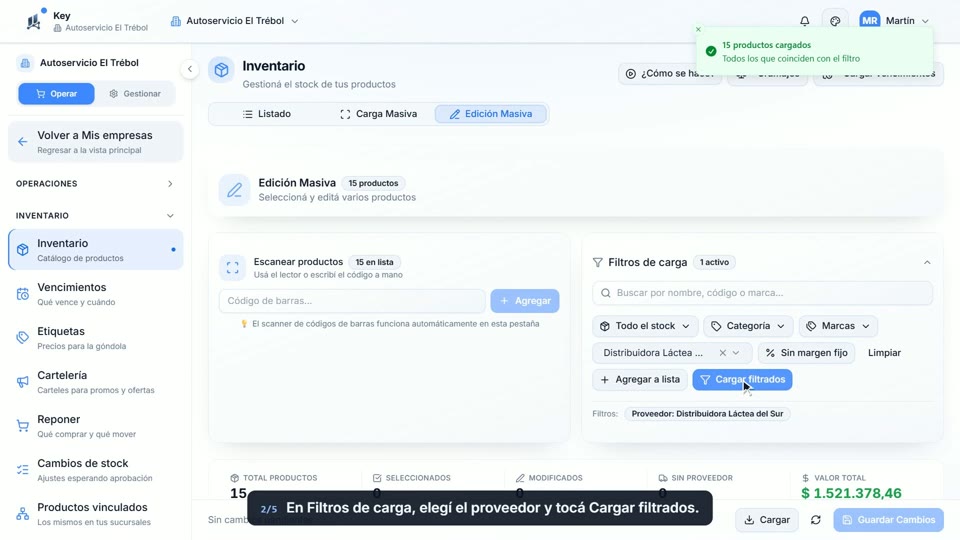Open the theme palette icon
960x540 pixels.
[835, 21]
